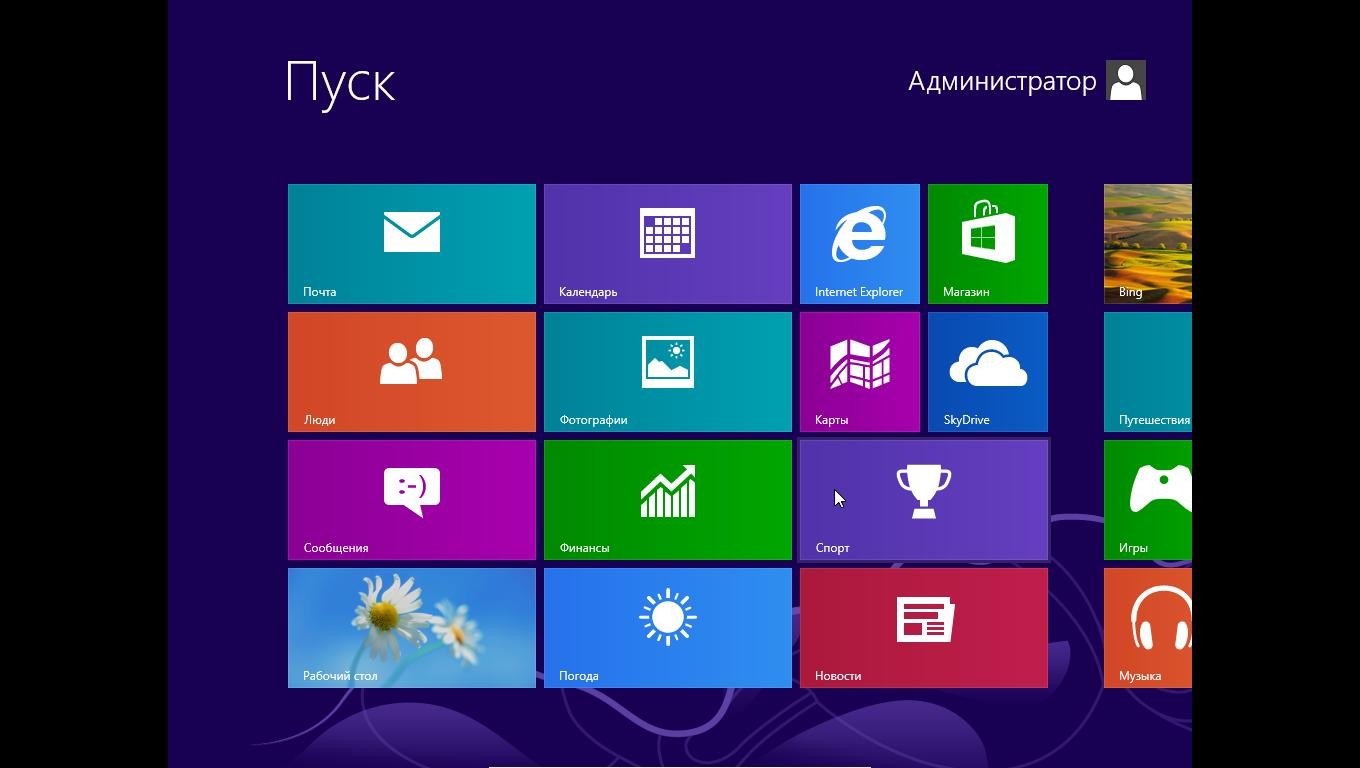This screenshot has height=768, width=1360.
Task: Open the Игры Xbox games tile
Action: (1148, 499)
